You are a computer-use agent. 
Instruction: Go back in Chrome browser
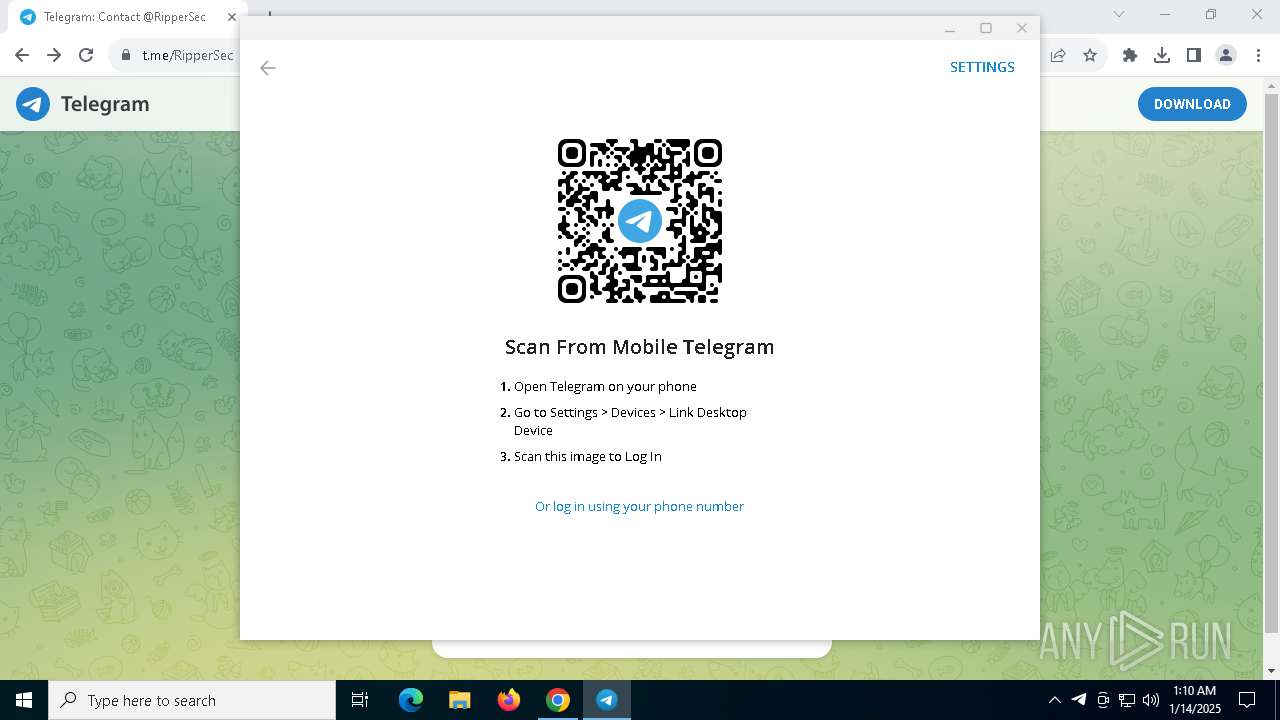[22, 55]
